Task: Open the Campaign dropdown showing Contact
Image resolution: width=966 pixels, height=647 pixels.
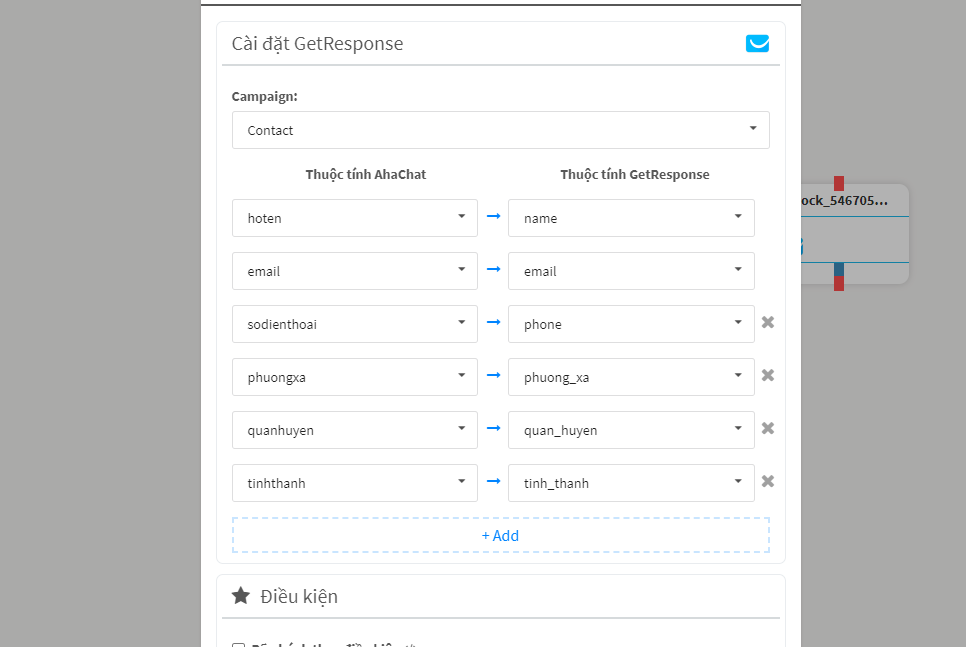Action: (x=501, y=130)
